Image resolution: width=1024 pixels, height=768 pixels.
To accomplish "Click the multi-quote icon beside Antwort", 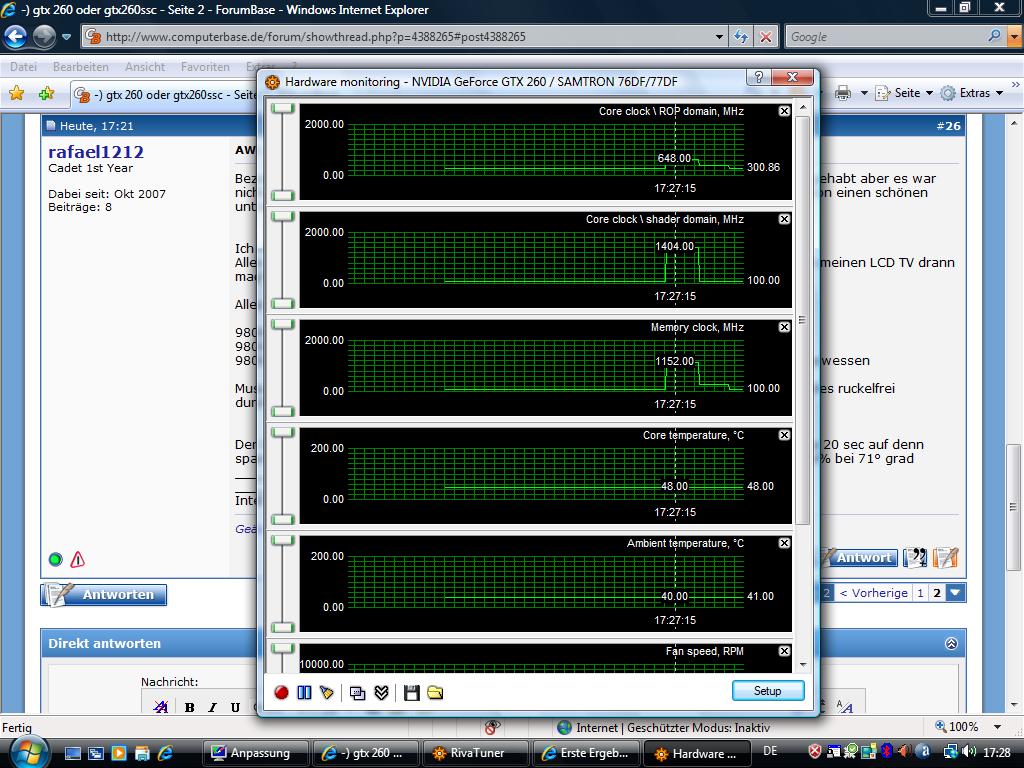I will pos(915,557).
